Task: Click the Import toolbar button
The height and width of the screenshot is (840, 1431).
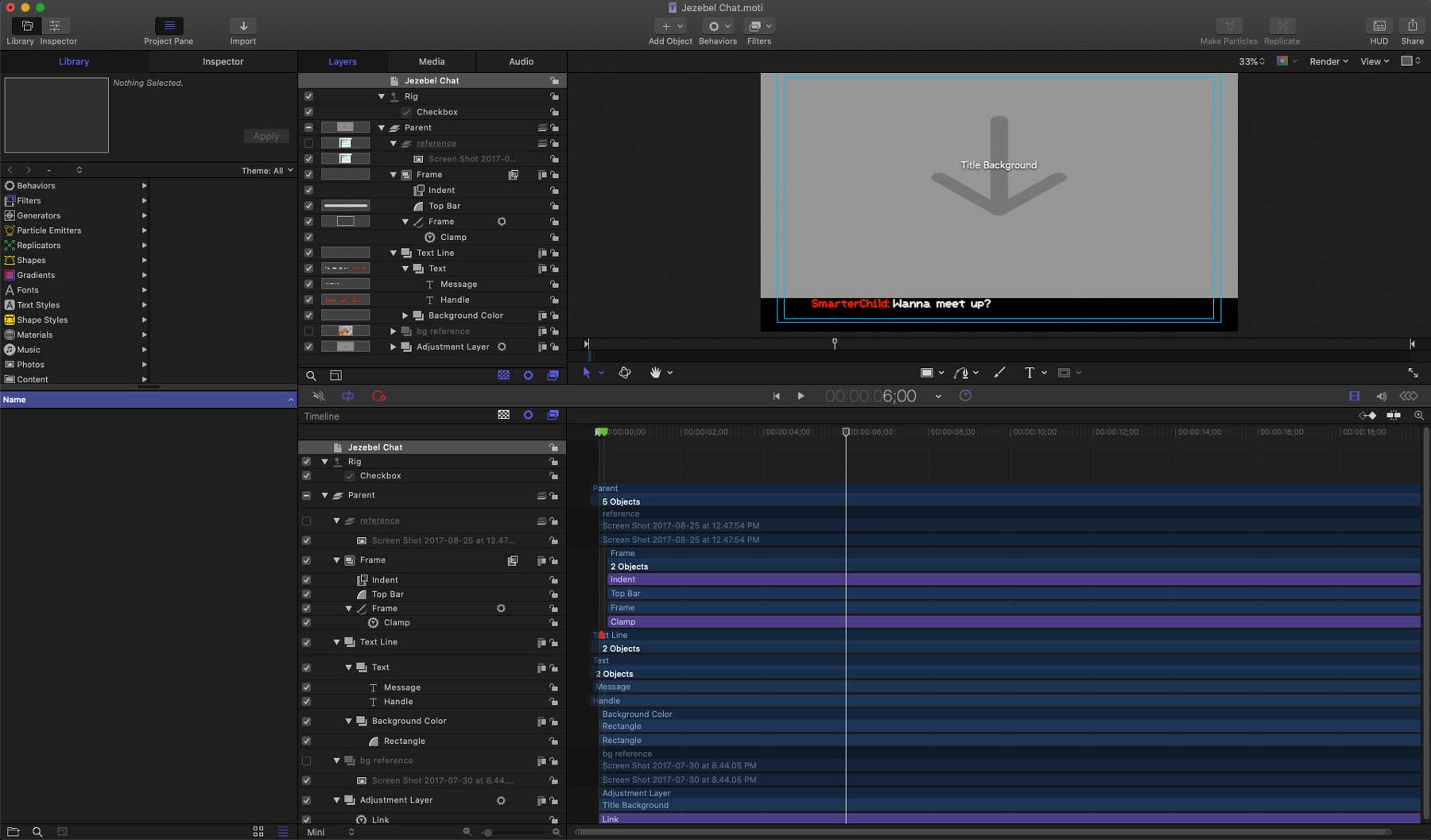Action: pos(243,26)
